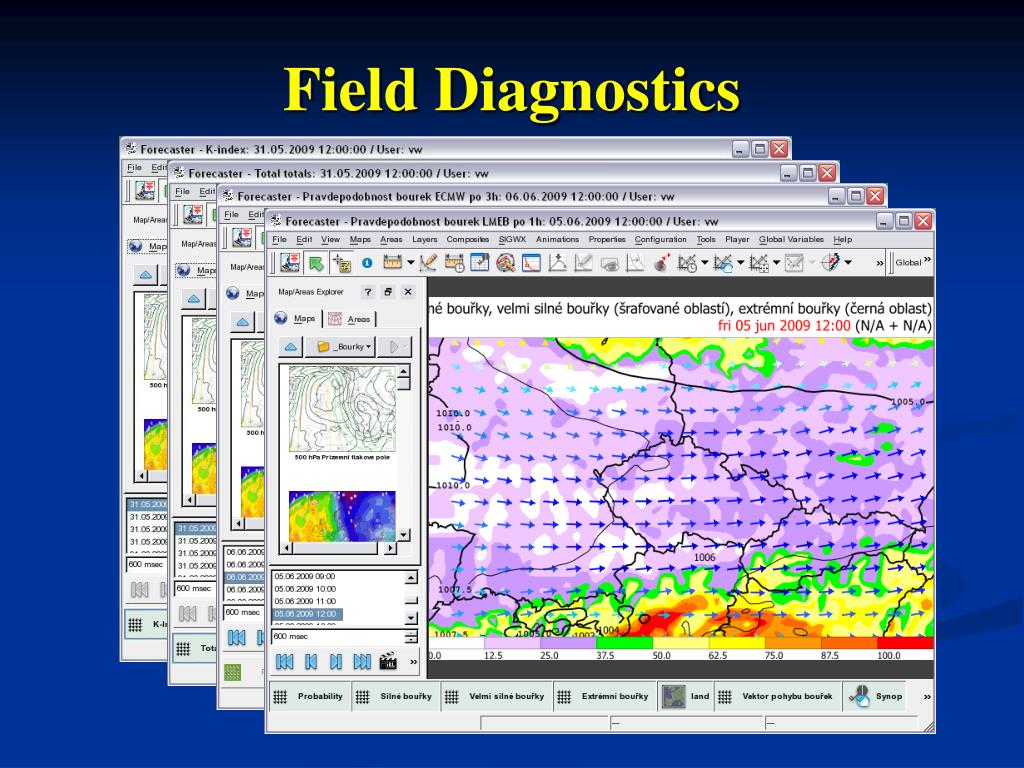Go up one map folder level

coord(291,347)
